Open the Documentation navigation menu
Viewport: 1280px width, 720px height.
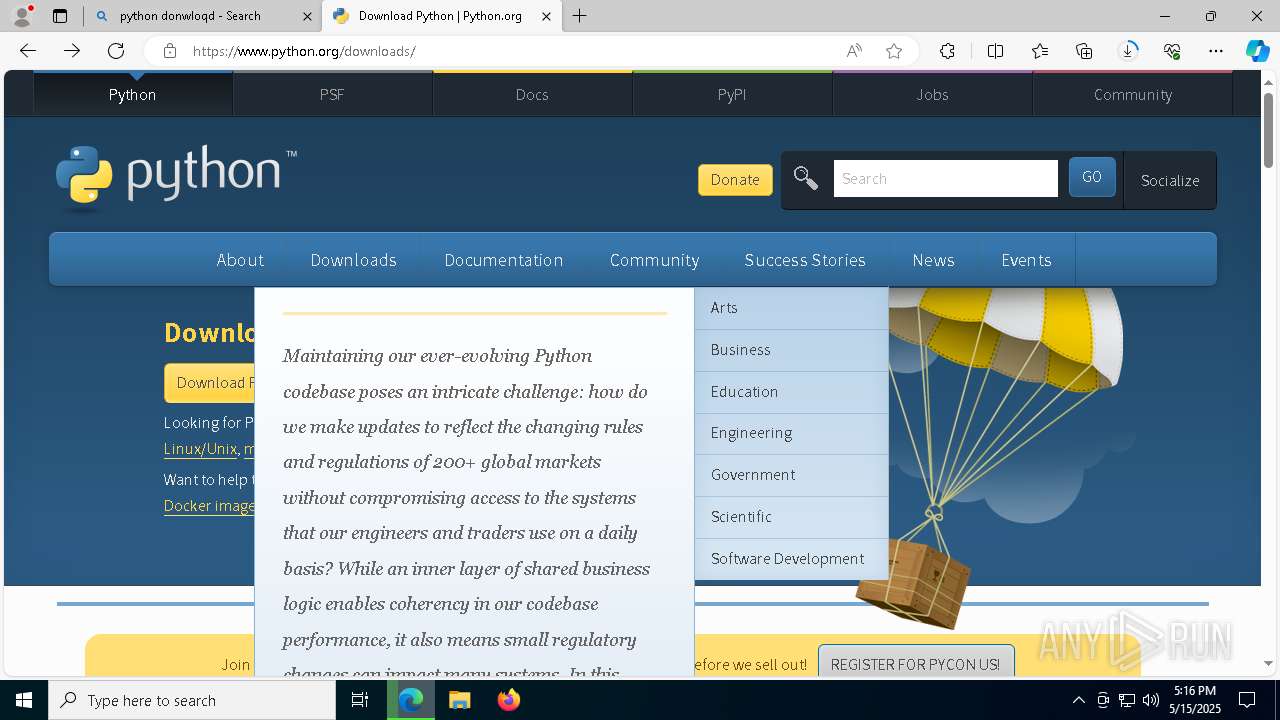[x=504, y=260]
